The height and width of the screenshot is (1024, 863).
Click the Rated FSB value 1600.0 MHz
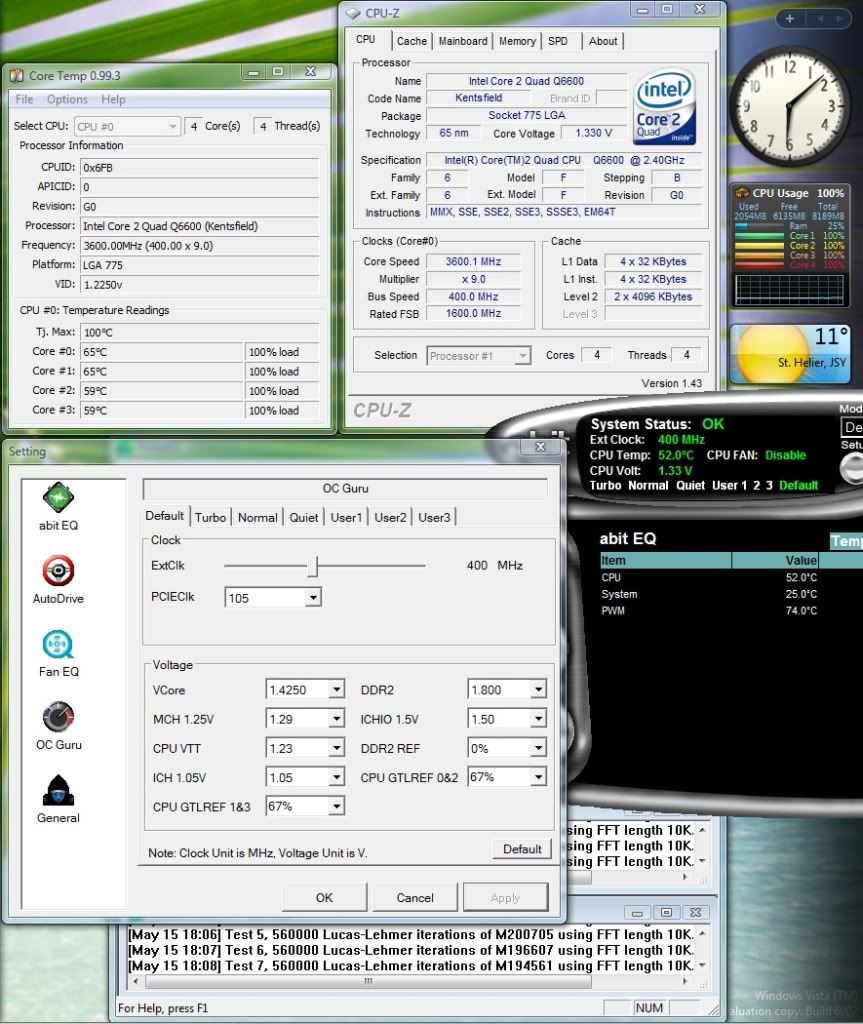pos(473,313)
